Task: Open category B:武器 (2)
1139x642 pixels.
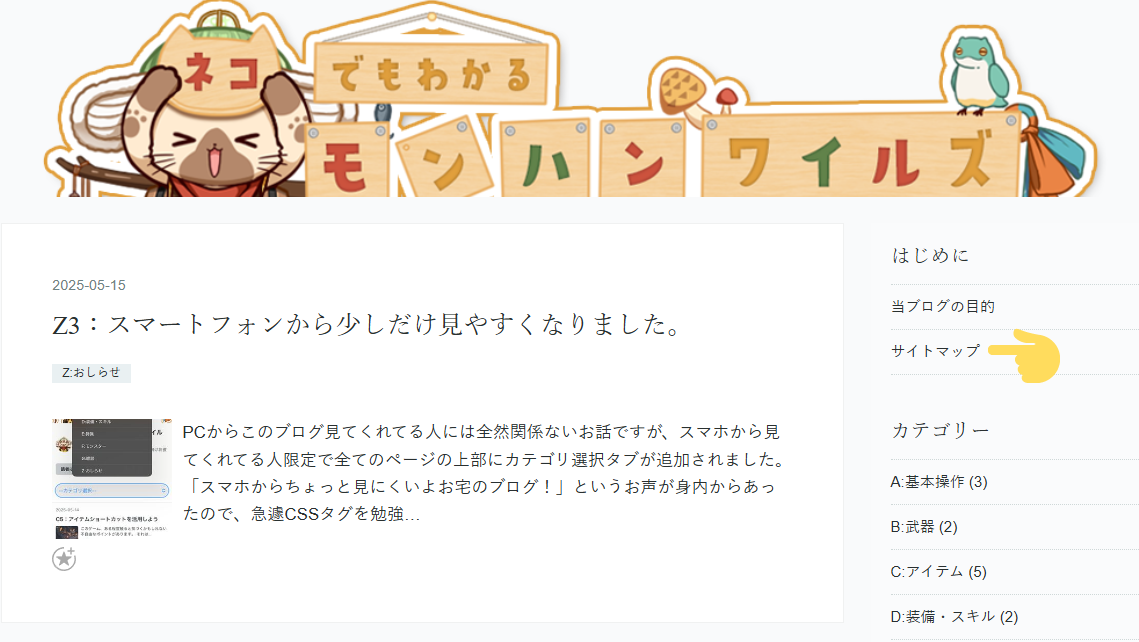Action: [924, 527]
